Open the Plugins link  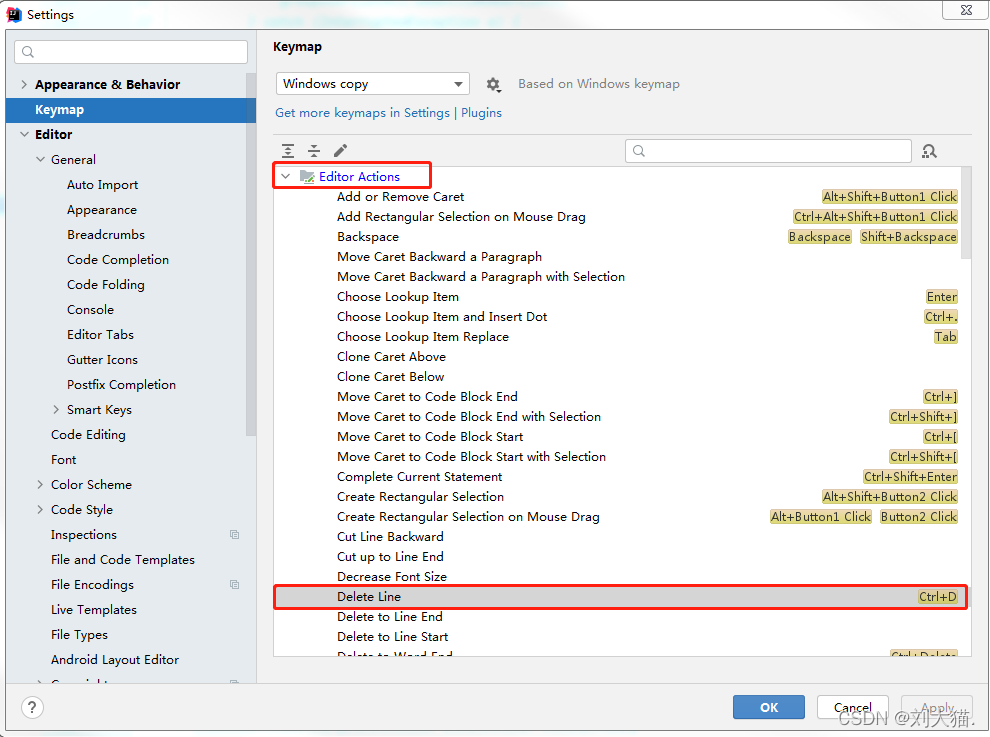pyautogui.click(x=481, y=113)
